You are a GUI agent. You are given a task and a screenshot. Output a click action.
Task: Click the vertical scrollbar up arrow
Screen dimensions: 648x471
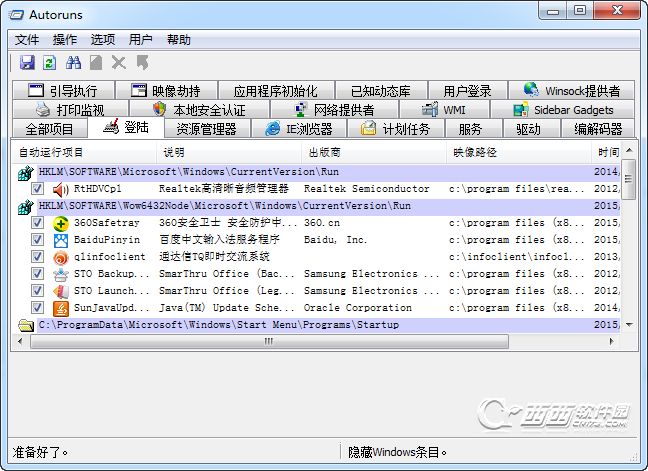[629, 150]
